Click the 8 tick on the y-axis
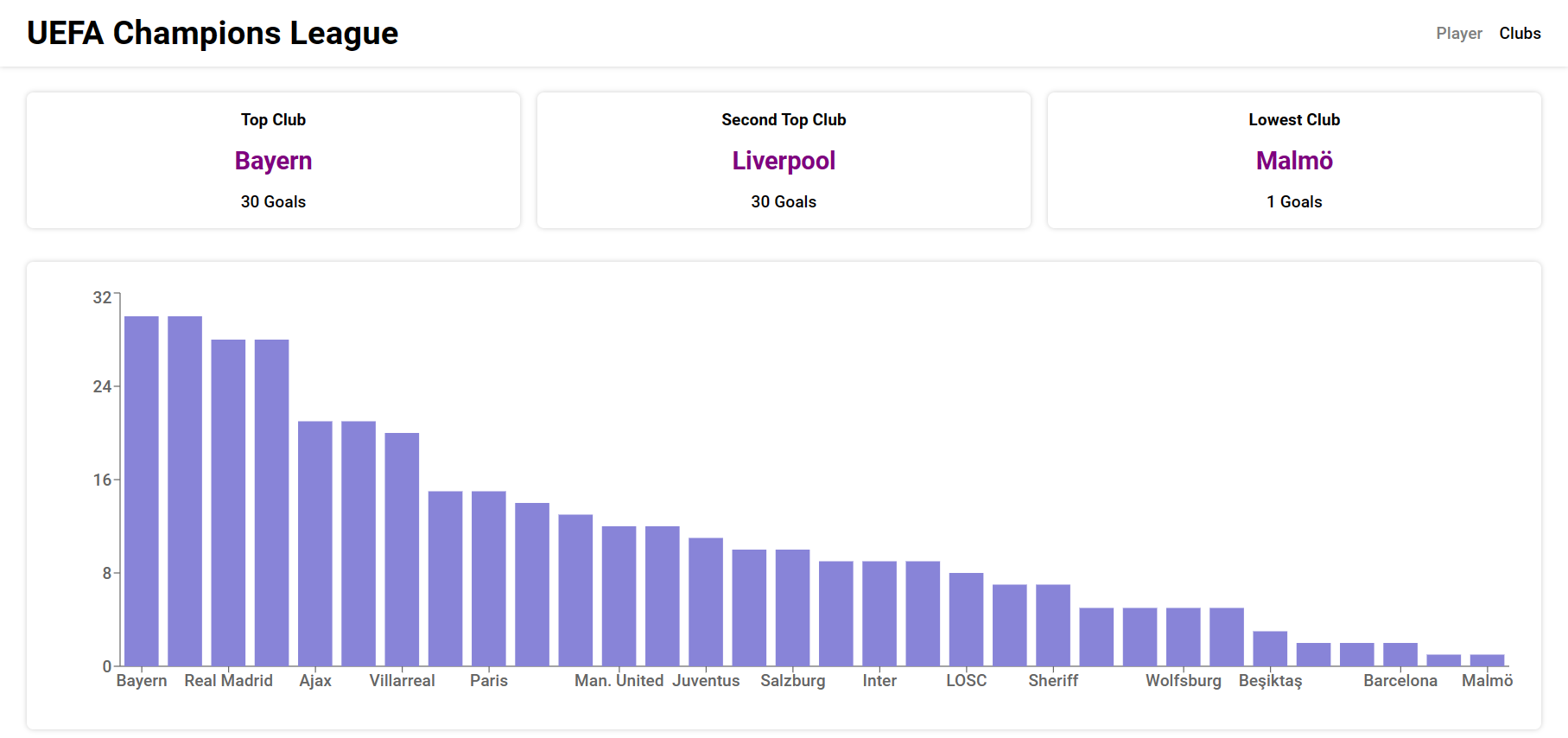The image size is (1568, 738). tap(107, 573)
